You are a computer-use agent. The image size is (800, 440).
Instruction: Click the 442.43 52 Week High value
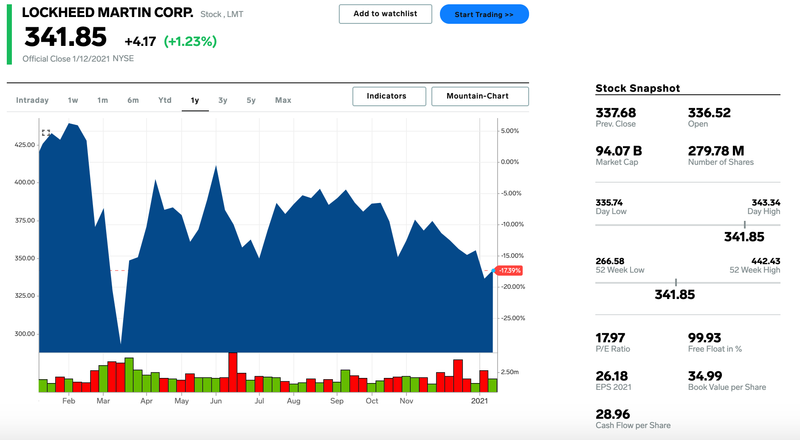coord(766,261)
